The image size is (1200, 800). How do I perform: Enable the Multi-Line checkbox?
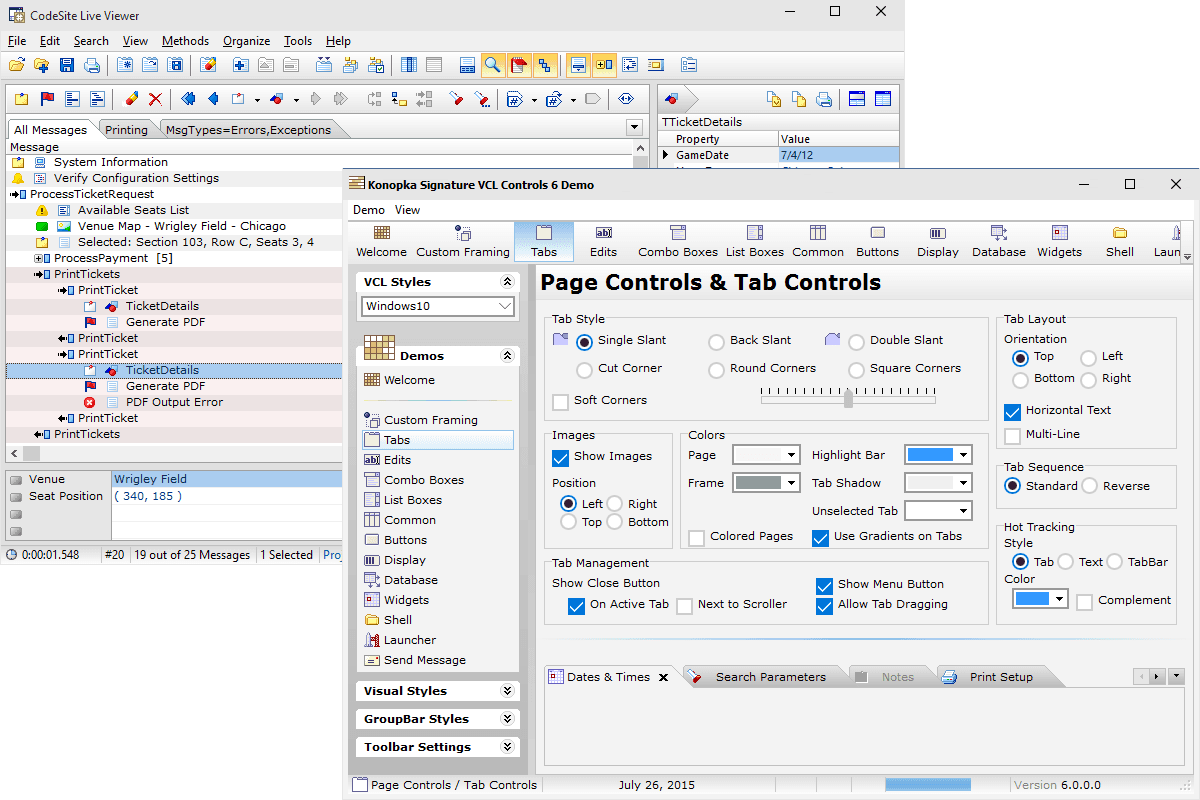click(1012, 435)
